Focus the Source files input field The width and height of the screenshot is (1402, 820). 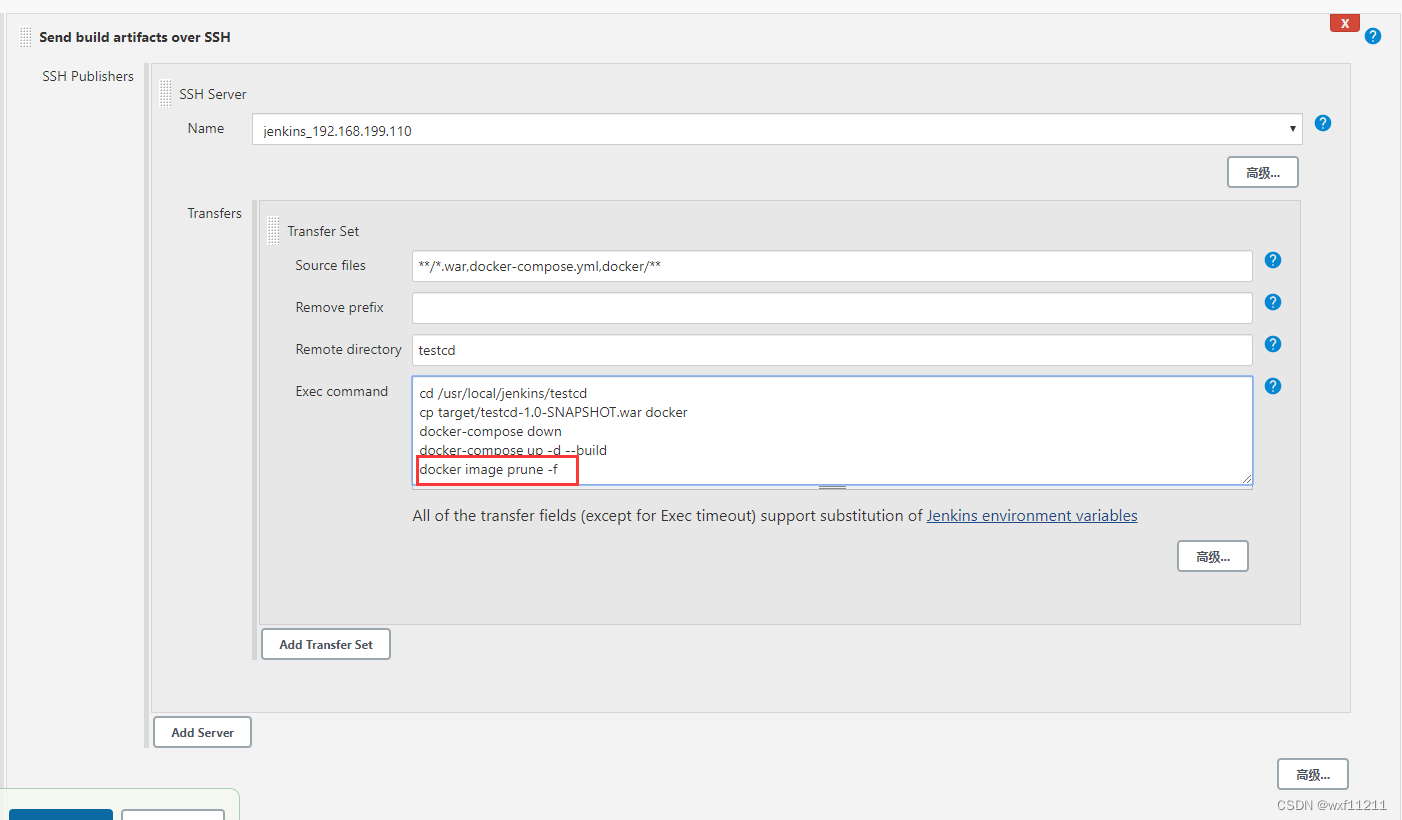tap(832, 266)
